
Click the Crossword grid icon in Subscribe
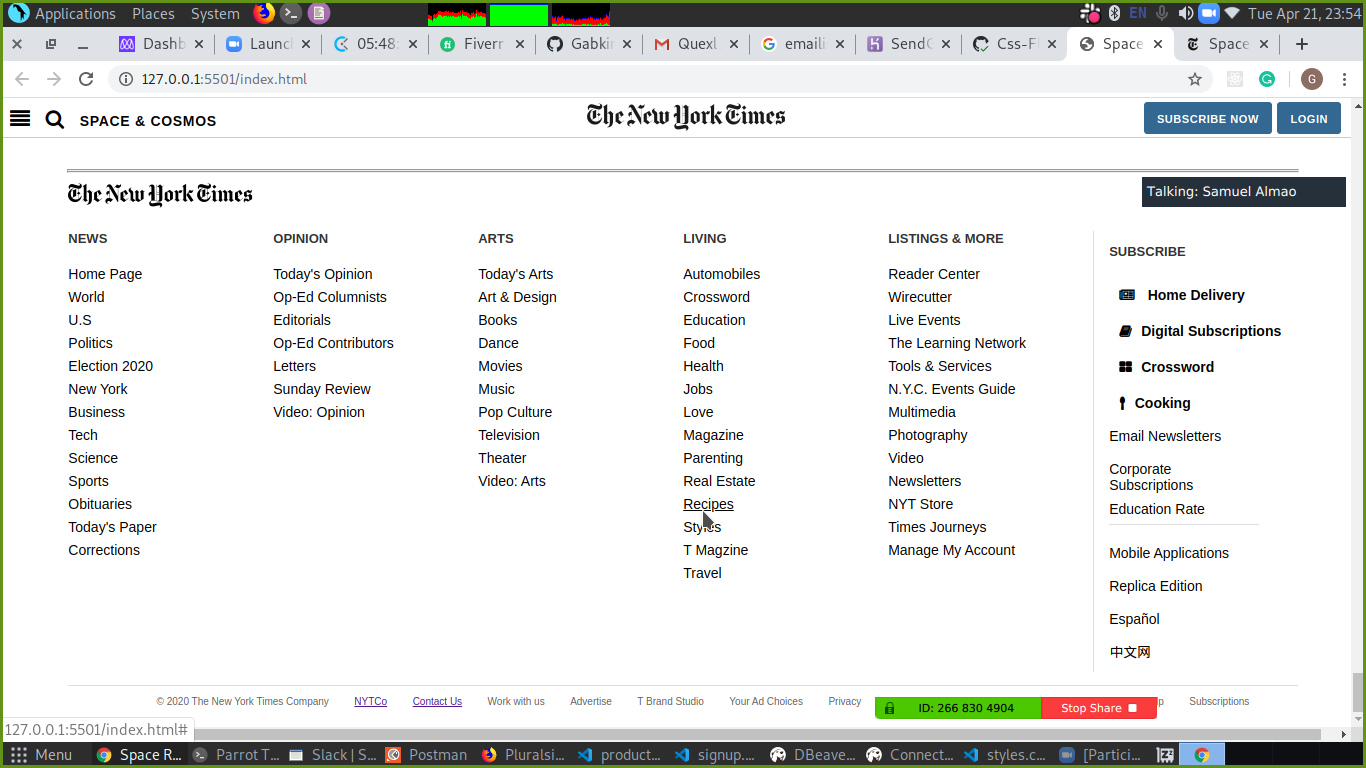tap(1125, 367)
